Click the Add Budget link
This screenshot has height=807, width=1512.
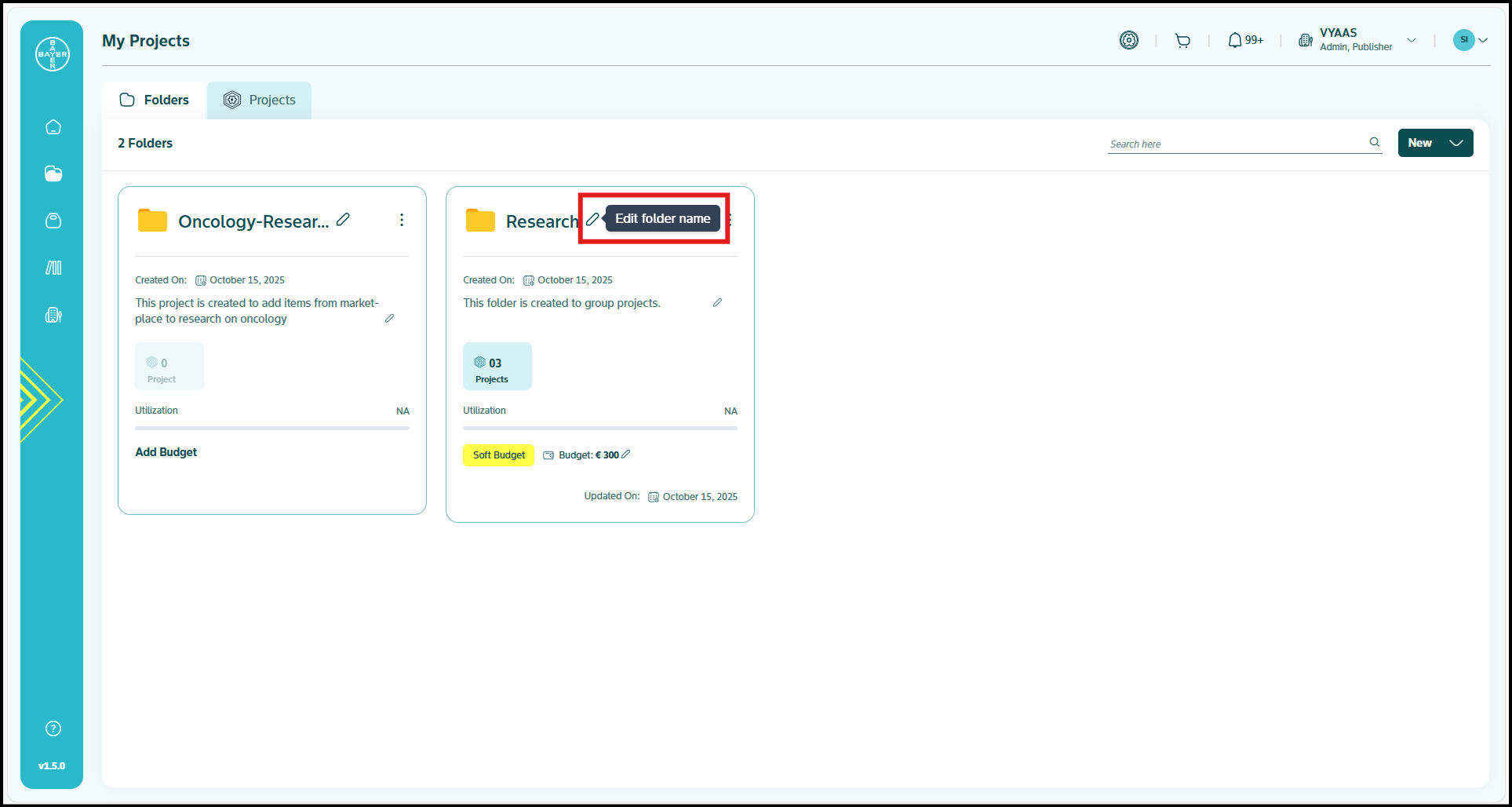tap(166, 452)
